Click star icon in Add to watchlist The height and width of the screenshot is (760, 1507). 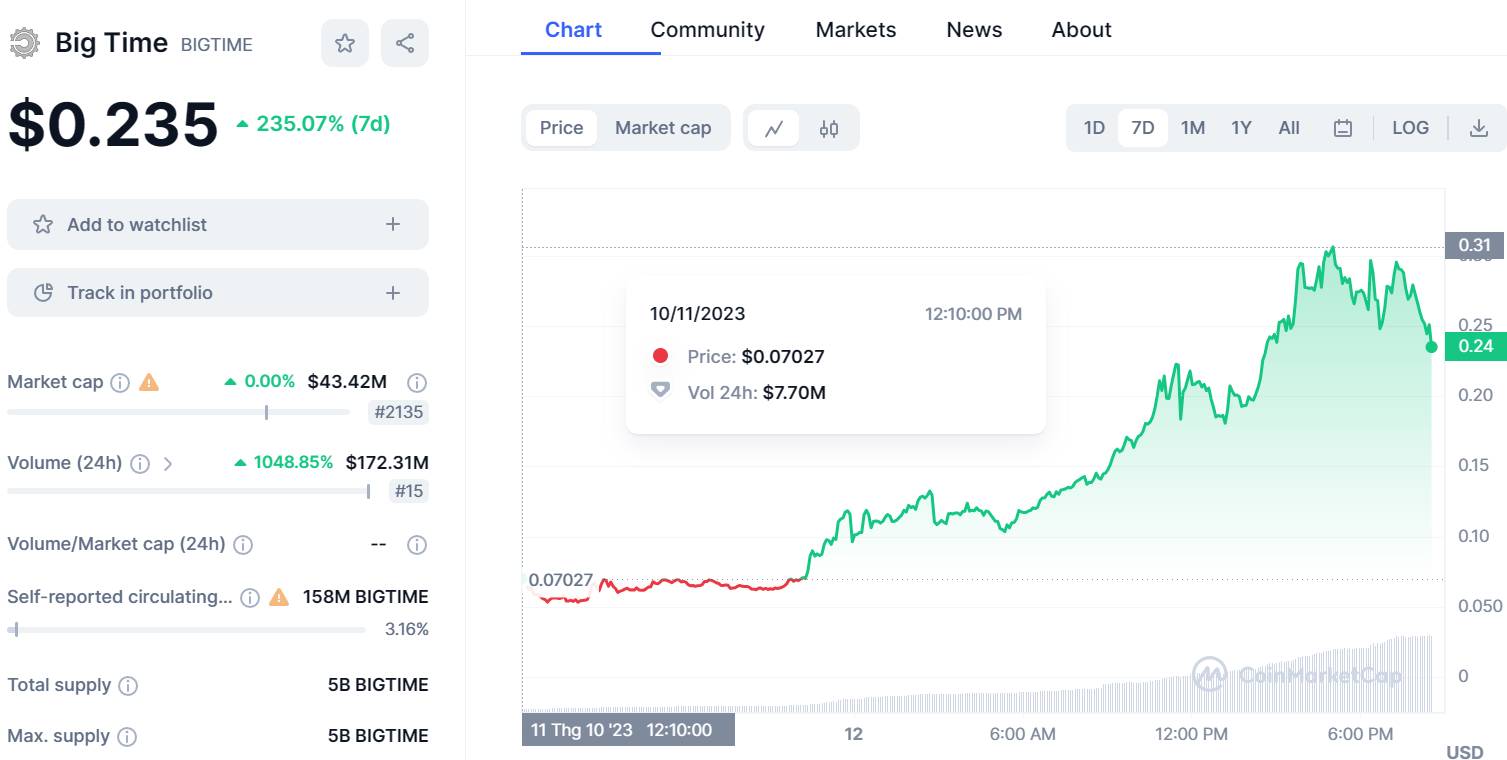[x=43, y=224]
